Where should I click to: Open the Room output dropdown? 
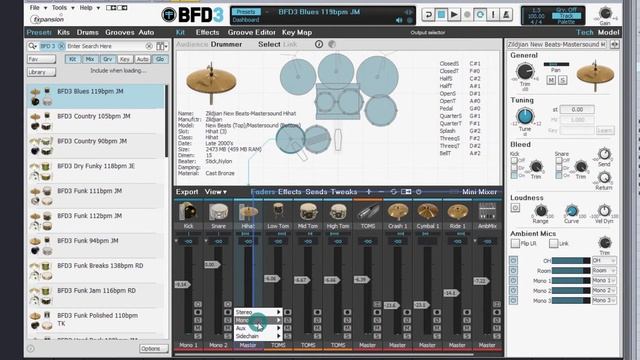604,271
